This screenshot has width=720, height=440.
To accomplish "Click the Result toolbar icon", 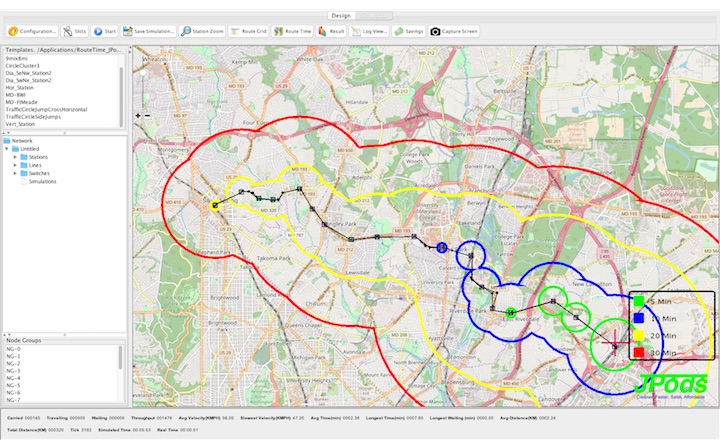I will click(331, 31).
